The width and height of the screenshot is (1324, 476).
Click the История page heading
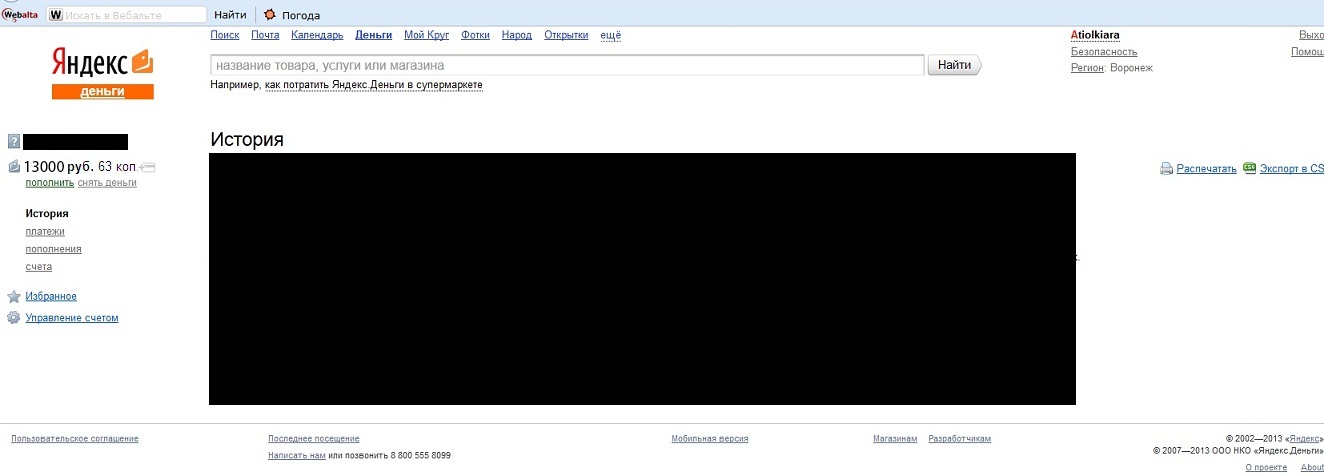pos(247,140)
